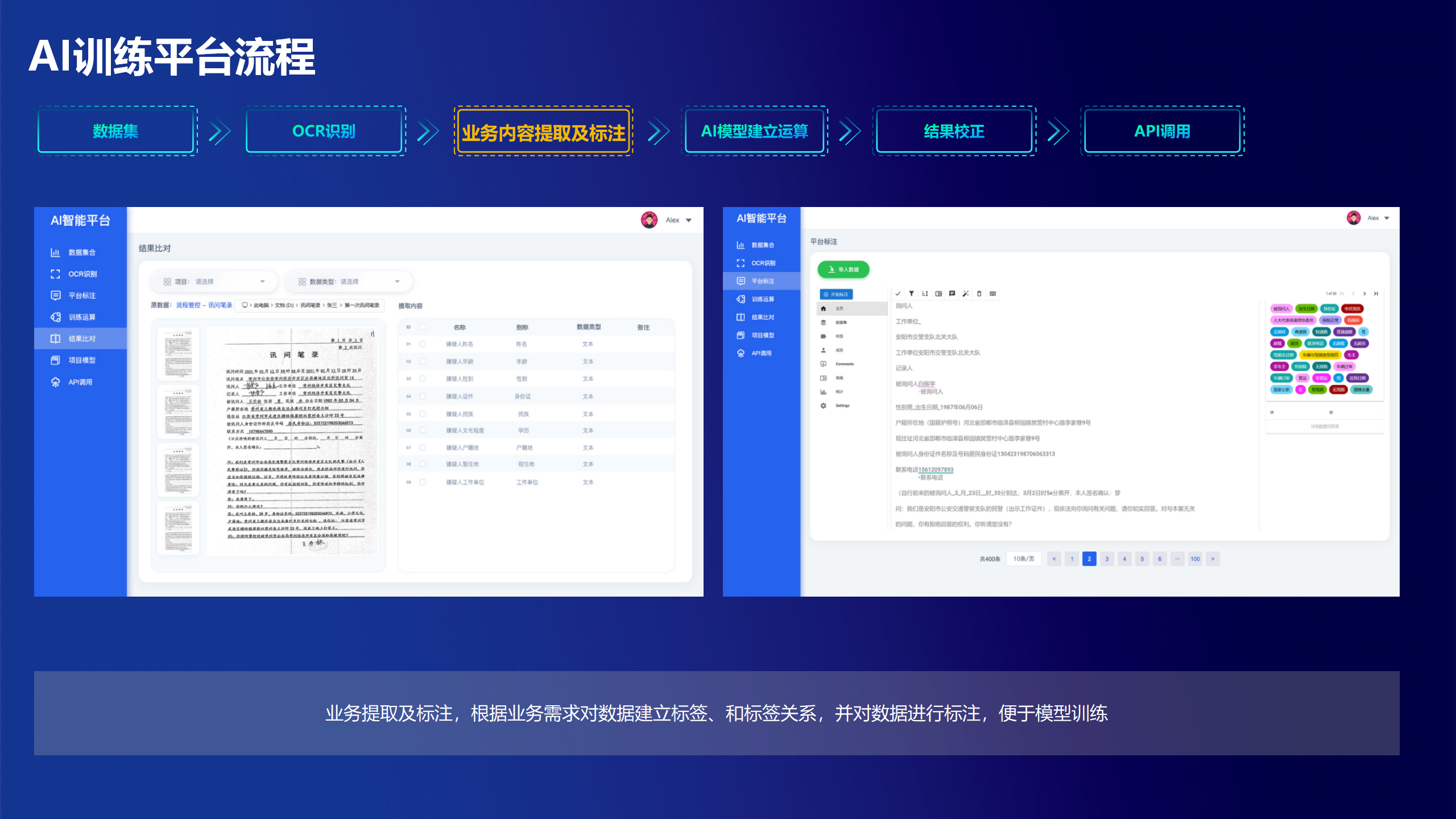
Task: Click the filter icon in annotation toolbar
Action: point(911,293)
